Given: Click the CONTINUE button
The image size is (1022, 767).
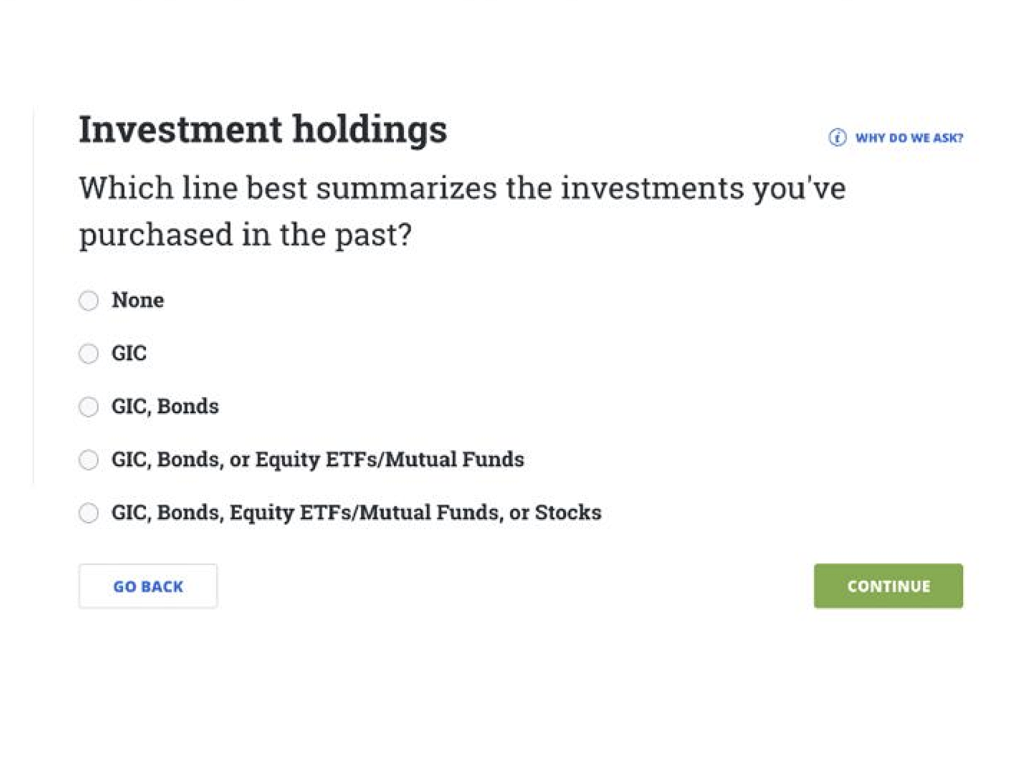Looking at the screenshot, I should [887, 586].
